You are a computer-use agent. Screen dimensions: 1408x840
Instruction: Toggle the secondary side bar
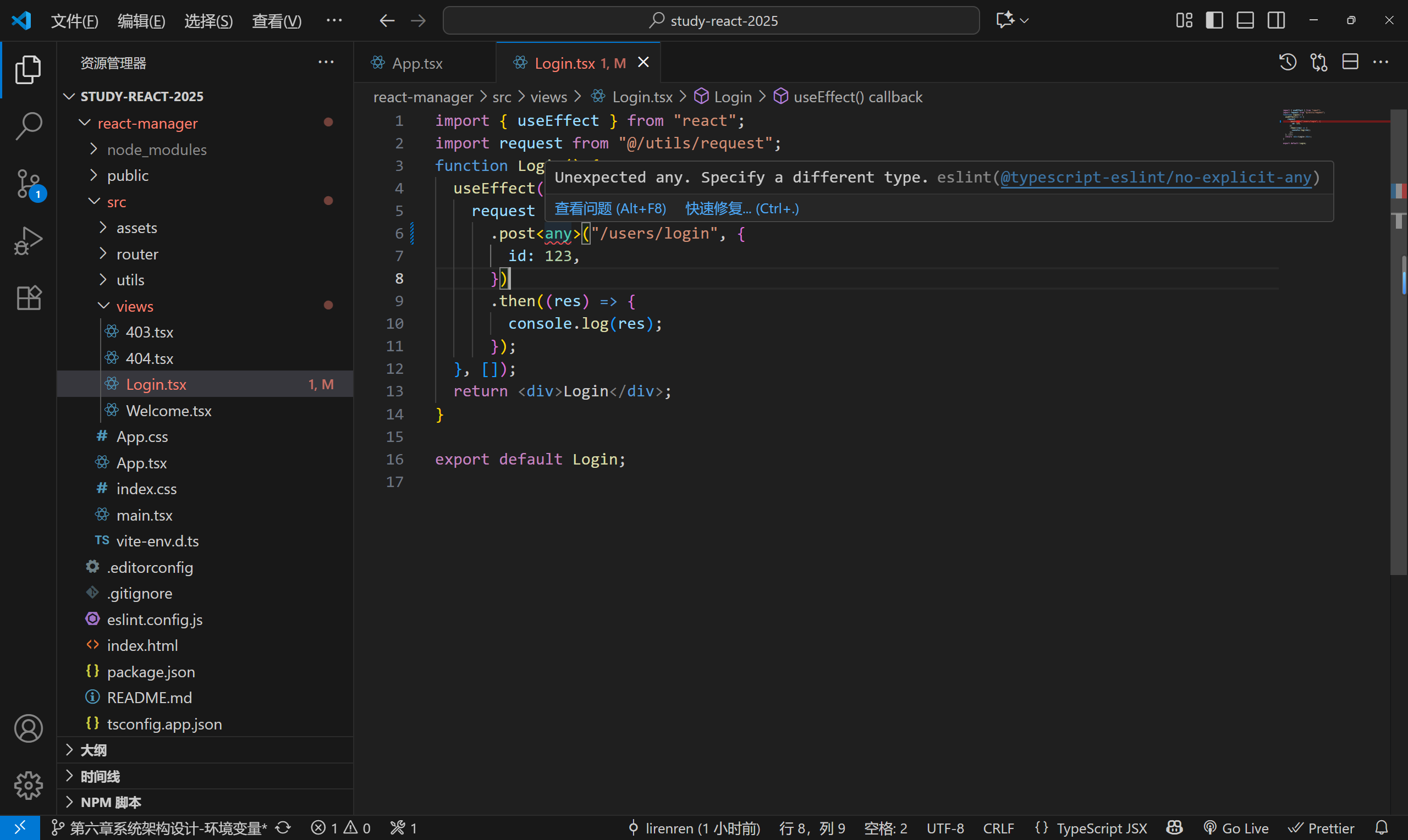pyautogui.click(x=1276, y=20)
